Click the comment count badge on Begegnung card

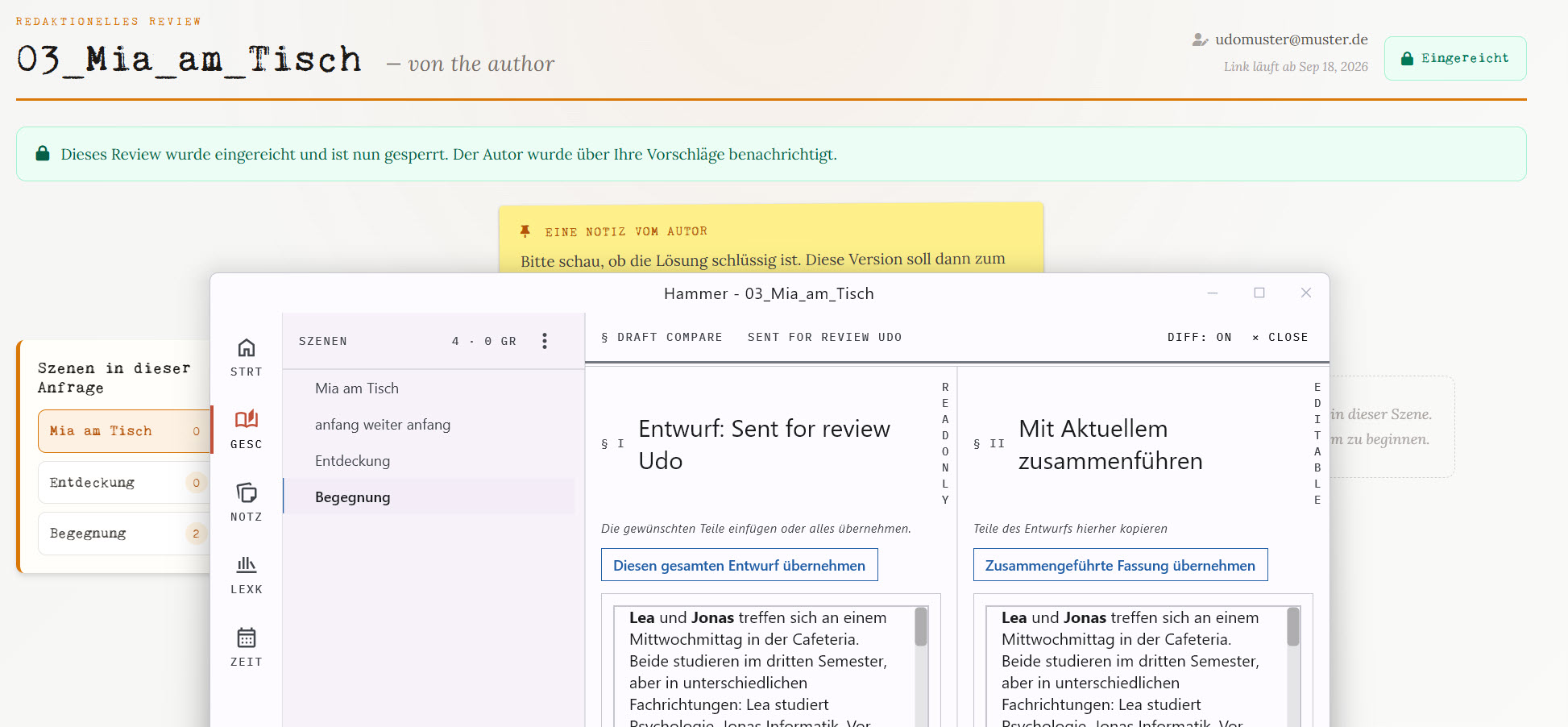pyautogui.click(x=196, y=534)
